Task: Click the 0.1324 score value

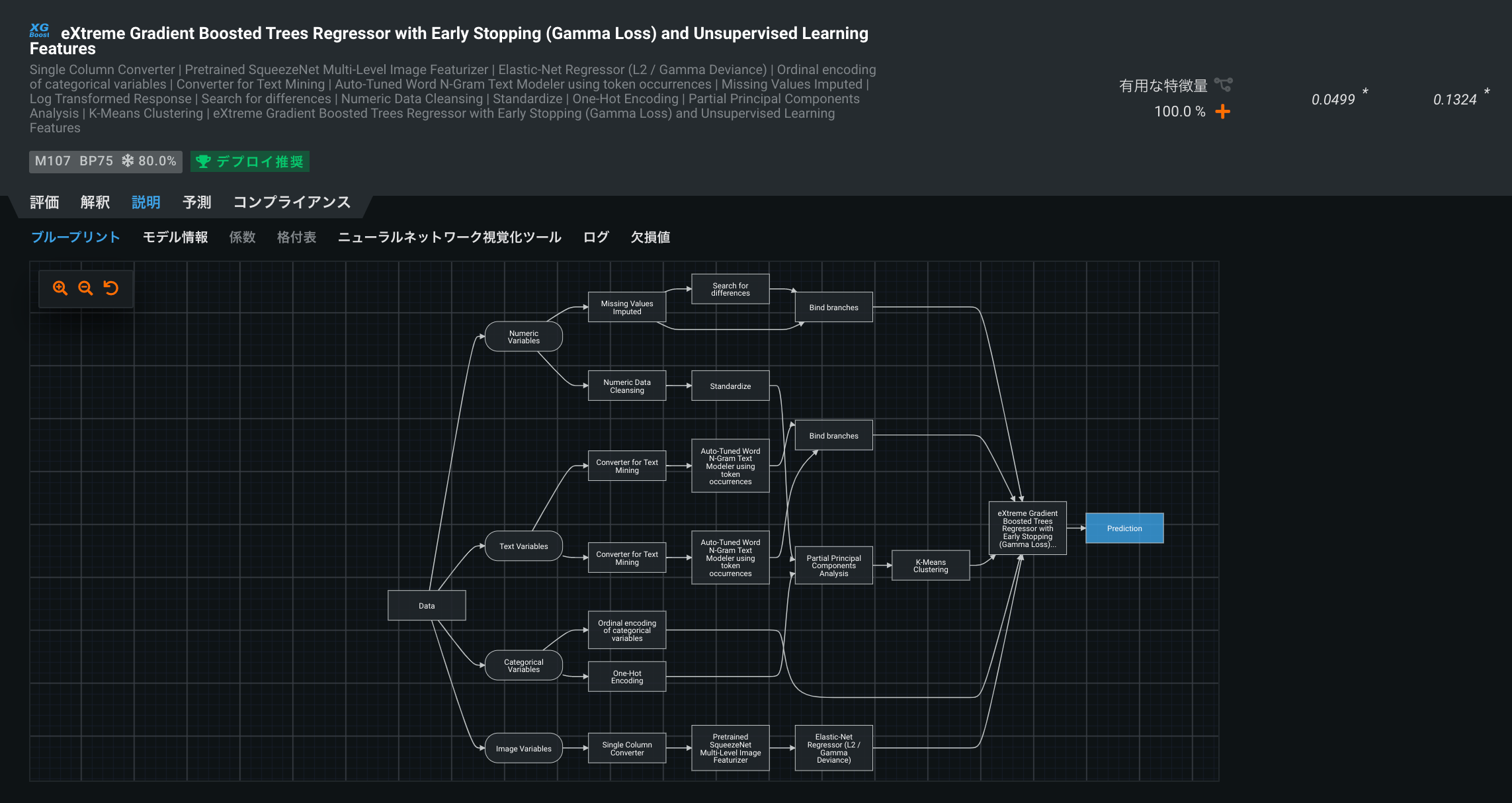Action: pos(1454,99)
